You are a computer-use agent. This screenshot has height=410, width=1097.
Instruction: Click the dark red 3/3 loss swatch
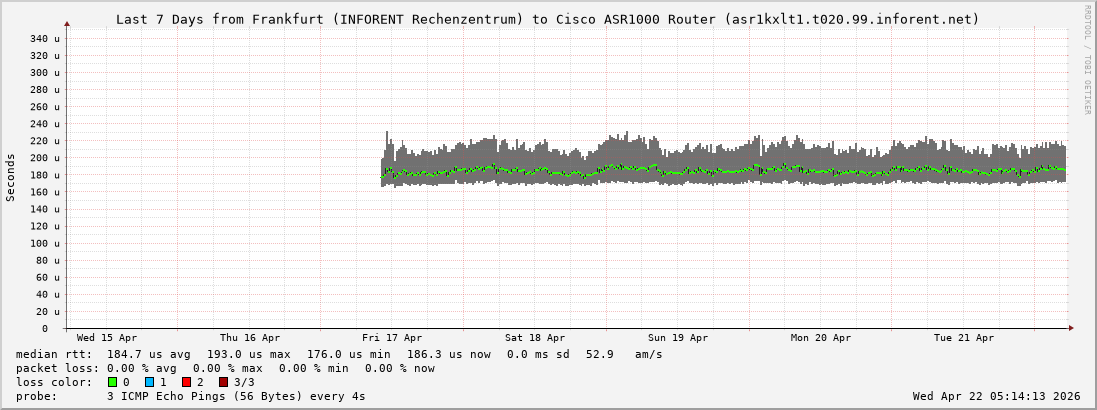(223, 382)
